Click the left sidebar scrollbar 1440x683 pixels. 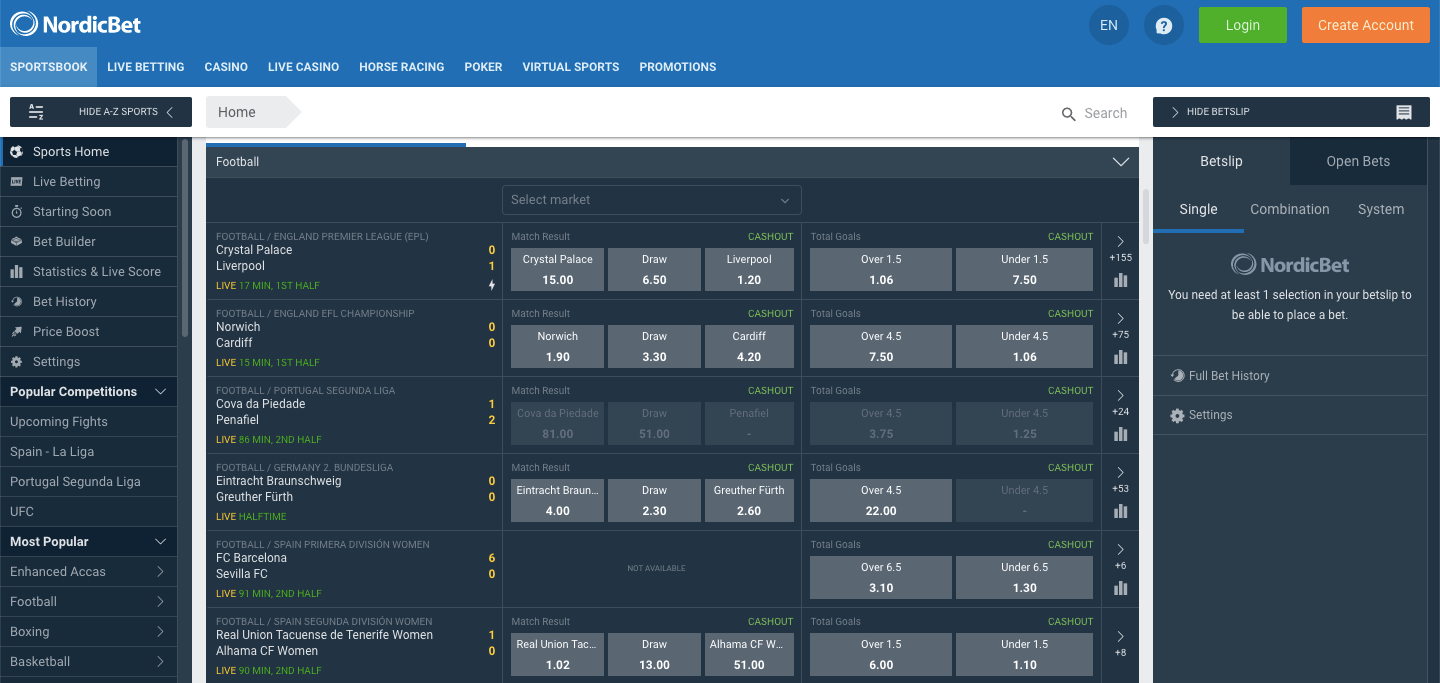point(185,238)
